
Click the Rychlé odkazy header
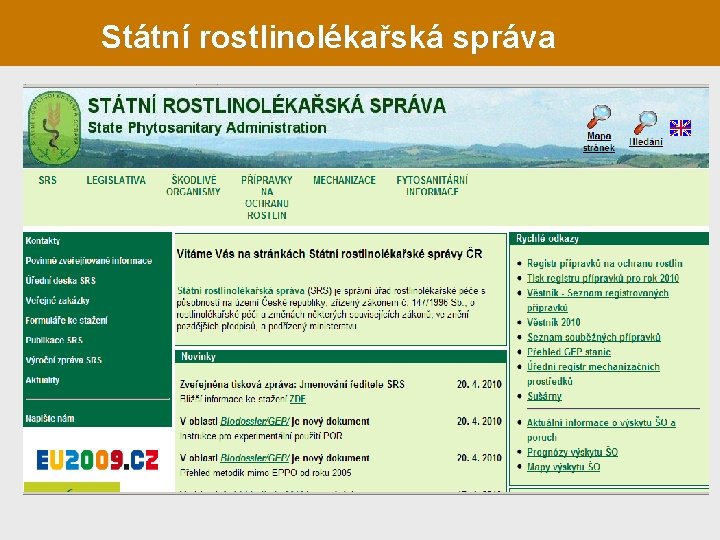(x=609, y=239)
